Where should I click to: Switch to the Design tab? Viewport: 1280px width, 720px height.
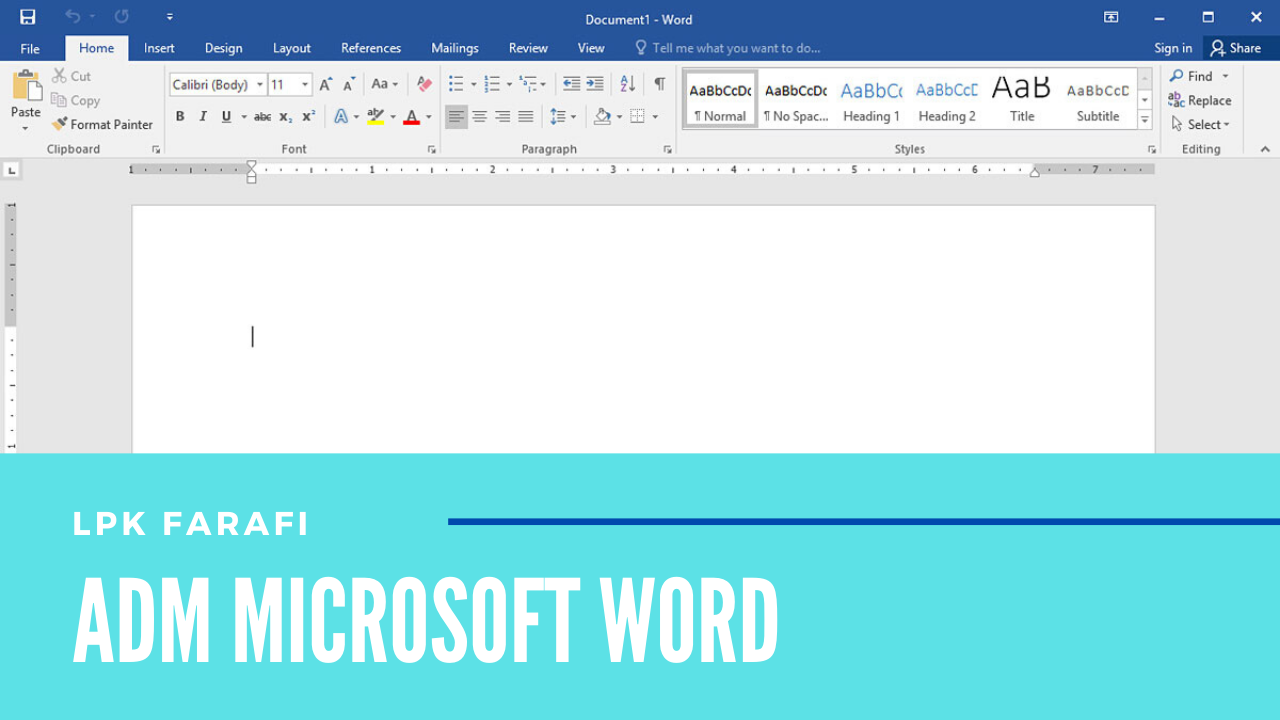coord(223,48)
